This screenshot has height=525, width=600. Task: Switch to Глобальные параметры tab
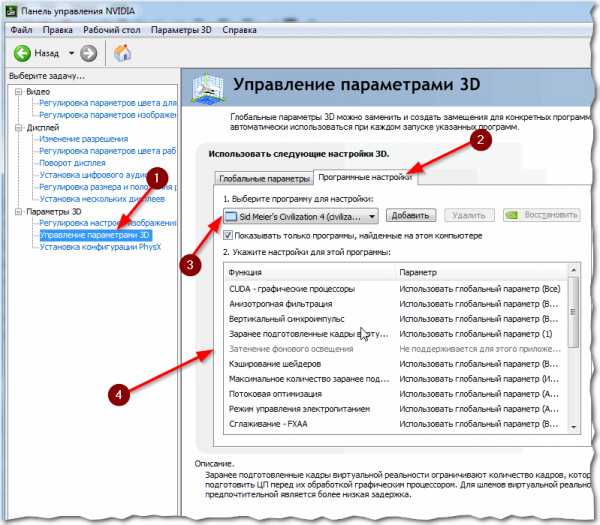264,178
